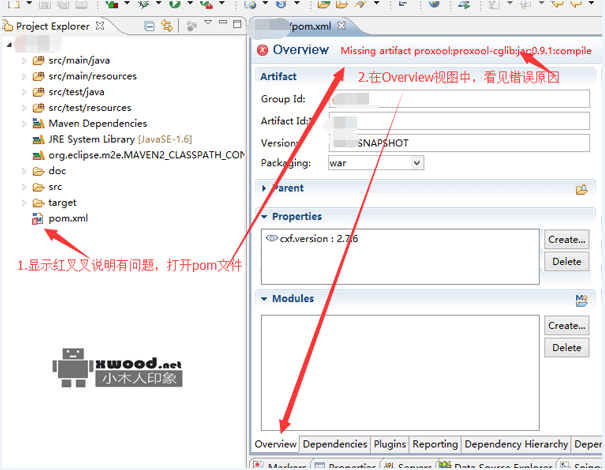Click the doc folder icon

[38, 171]
